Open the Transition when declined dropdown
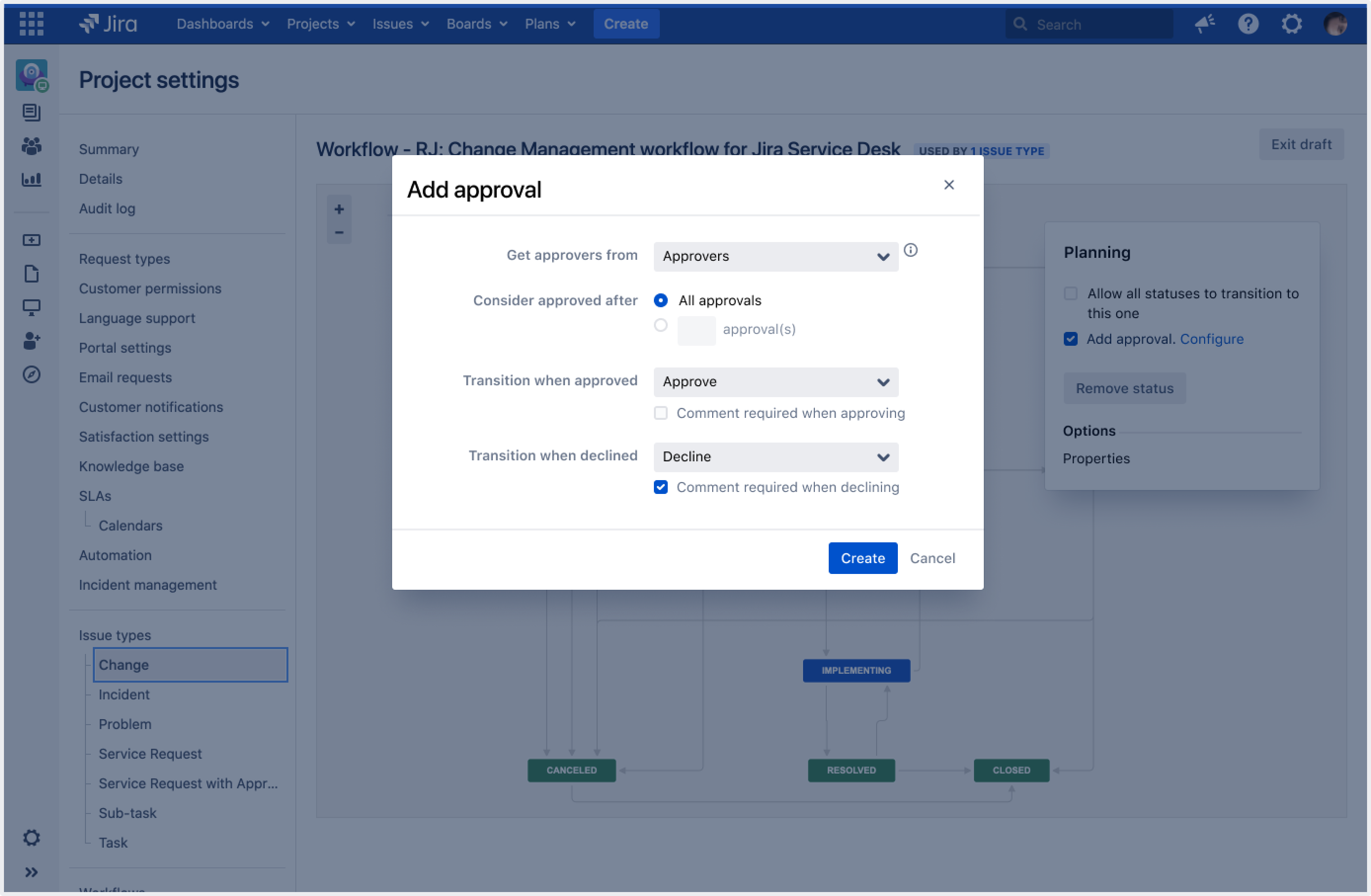 click(775, 457)
